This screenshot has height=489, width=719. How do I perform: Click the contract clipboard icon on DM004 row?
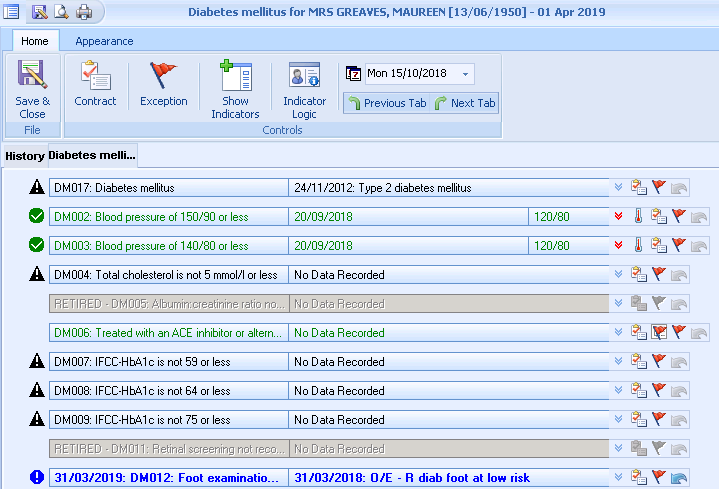coord(639,274)
